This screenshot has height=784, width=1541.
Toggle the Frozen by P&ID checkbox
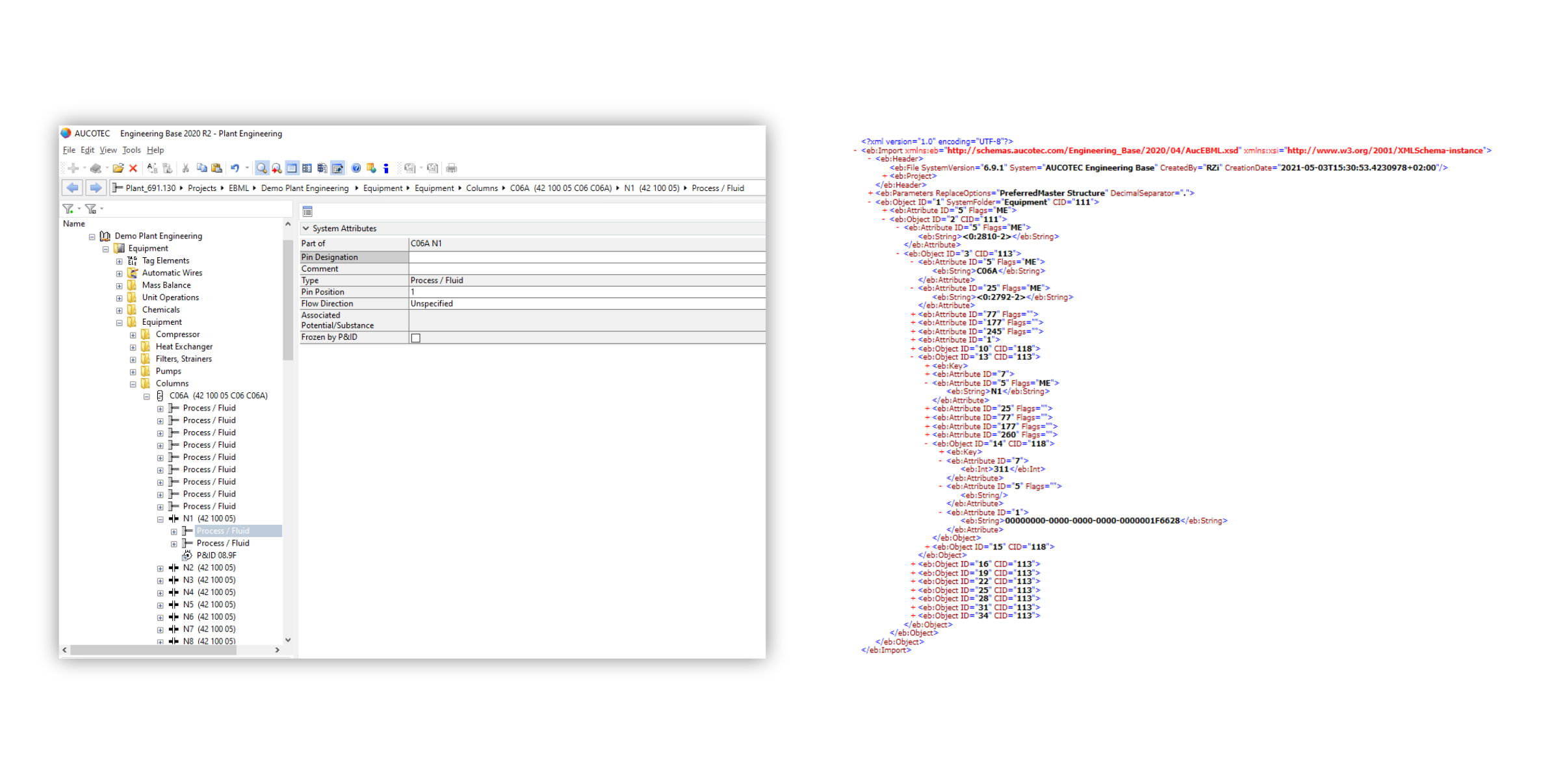click(x=416, y=338)
